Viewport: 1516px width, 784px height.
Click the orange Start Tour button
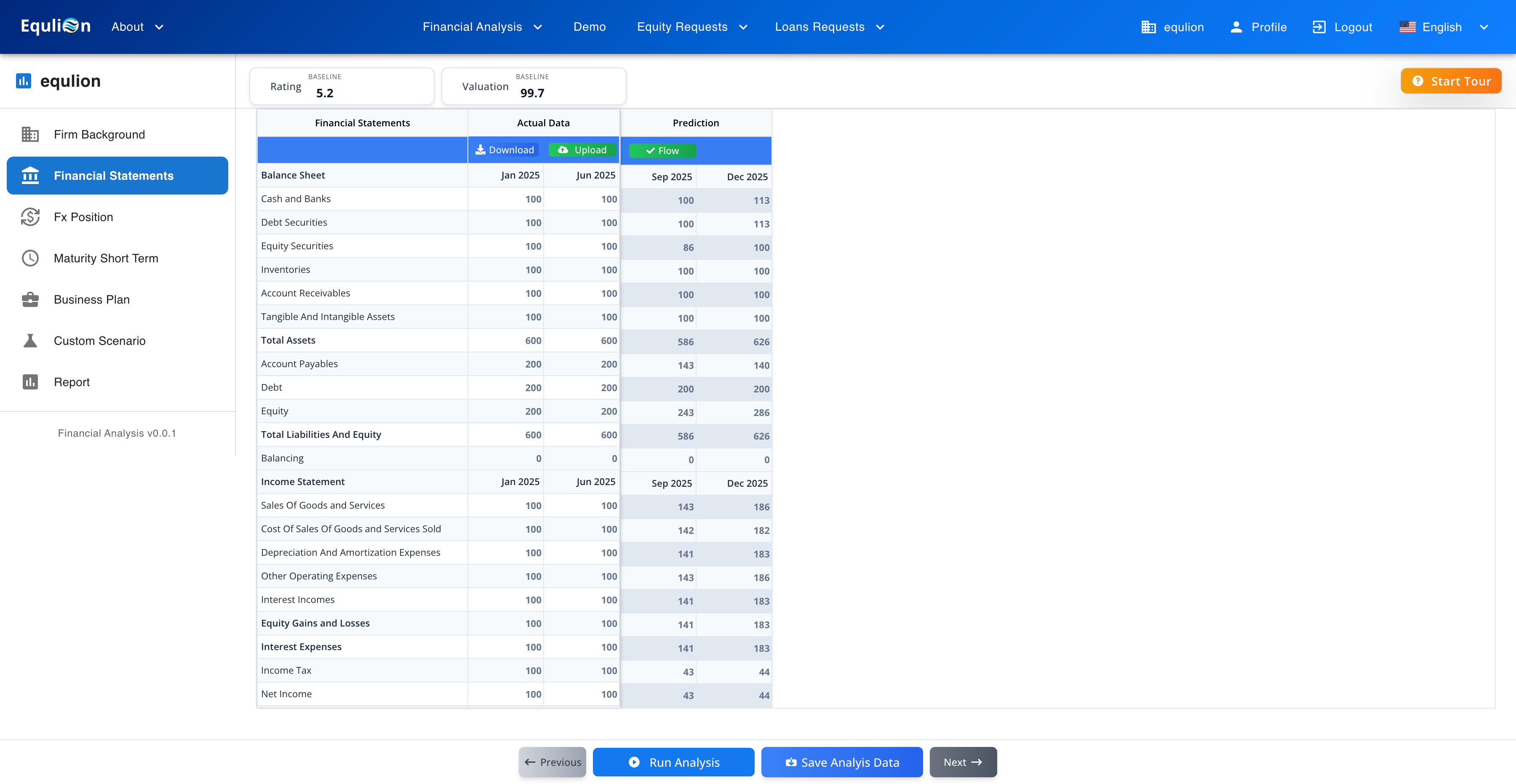(x=1451, y=81)
